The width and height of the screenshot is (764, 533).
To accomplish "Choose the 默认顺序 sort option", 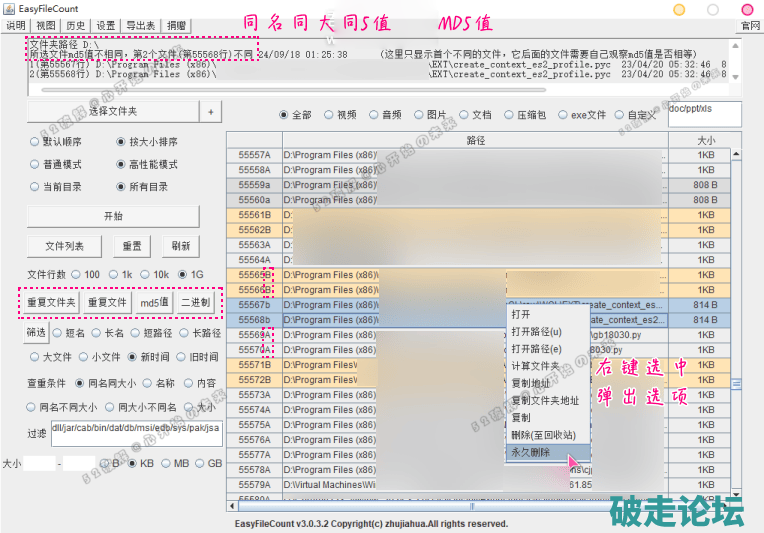I will 35,142.
